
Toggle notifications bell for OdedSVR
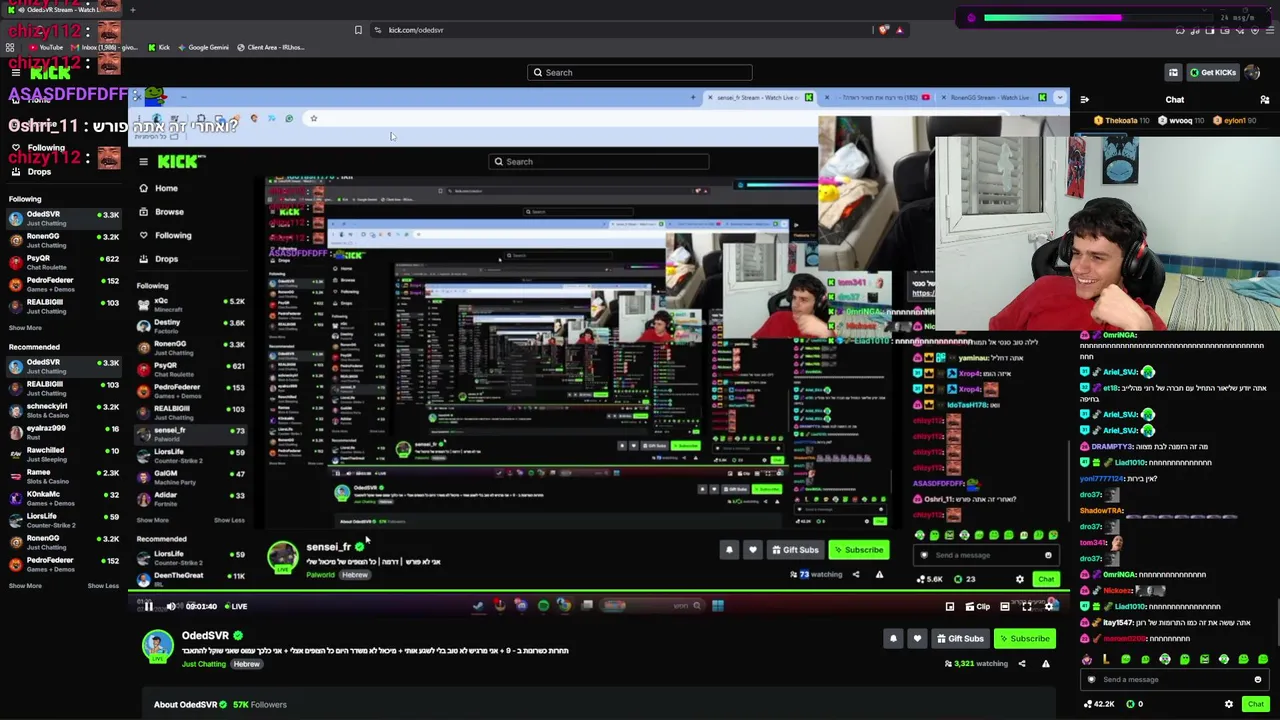tap(893, 638)
